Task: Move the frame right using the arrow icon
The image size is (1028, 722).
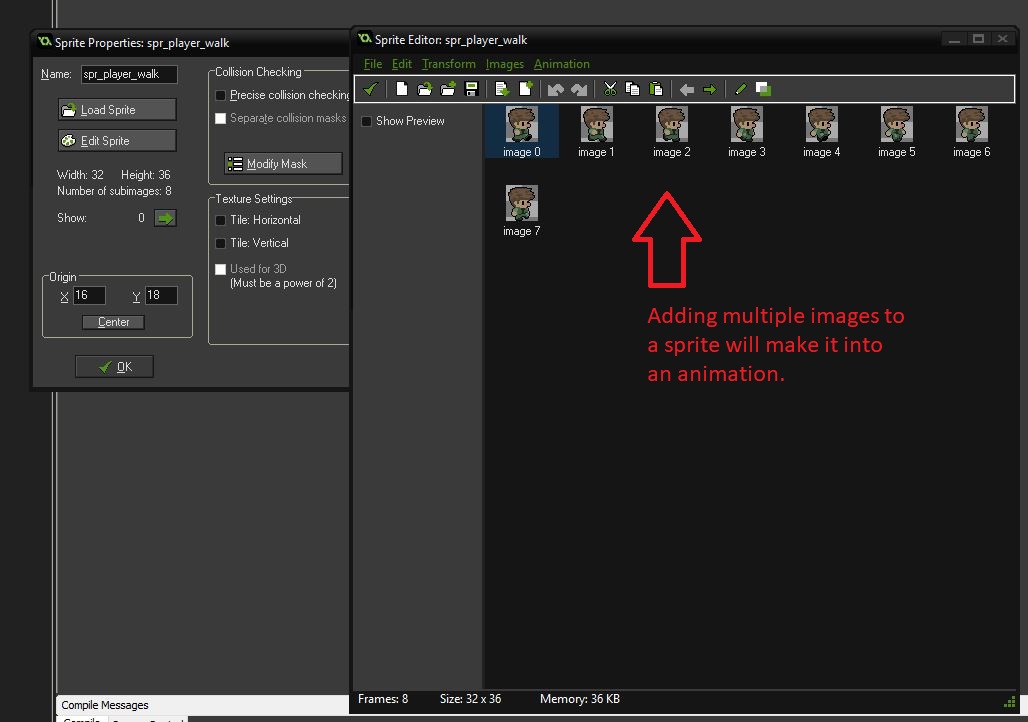Action: point(709,89)
